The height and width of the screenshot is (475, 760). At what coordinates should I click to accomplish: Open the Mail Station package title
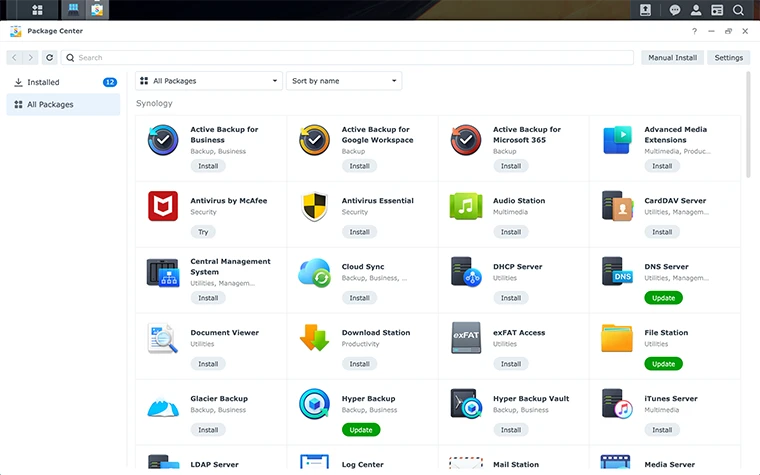point(516,464)
